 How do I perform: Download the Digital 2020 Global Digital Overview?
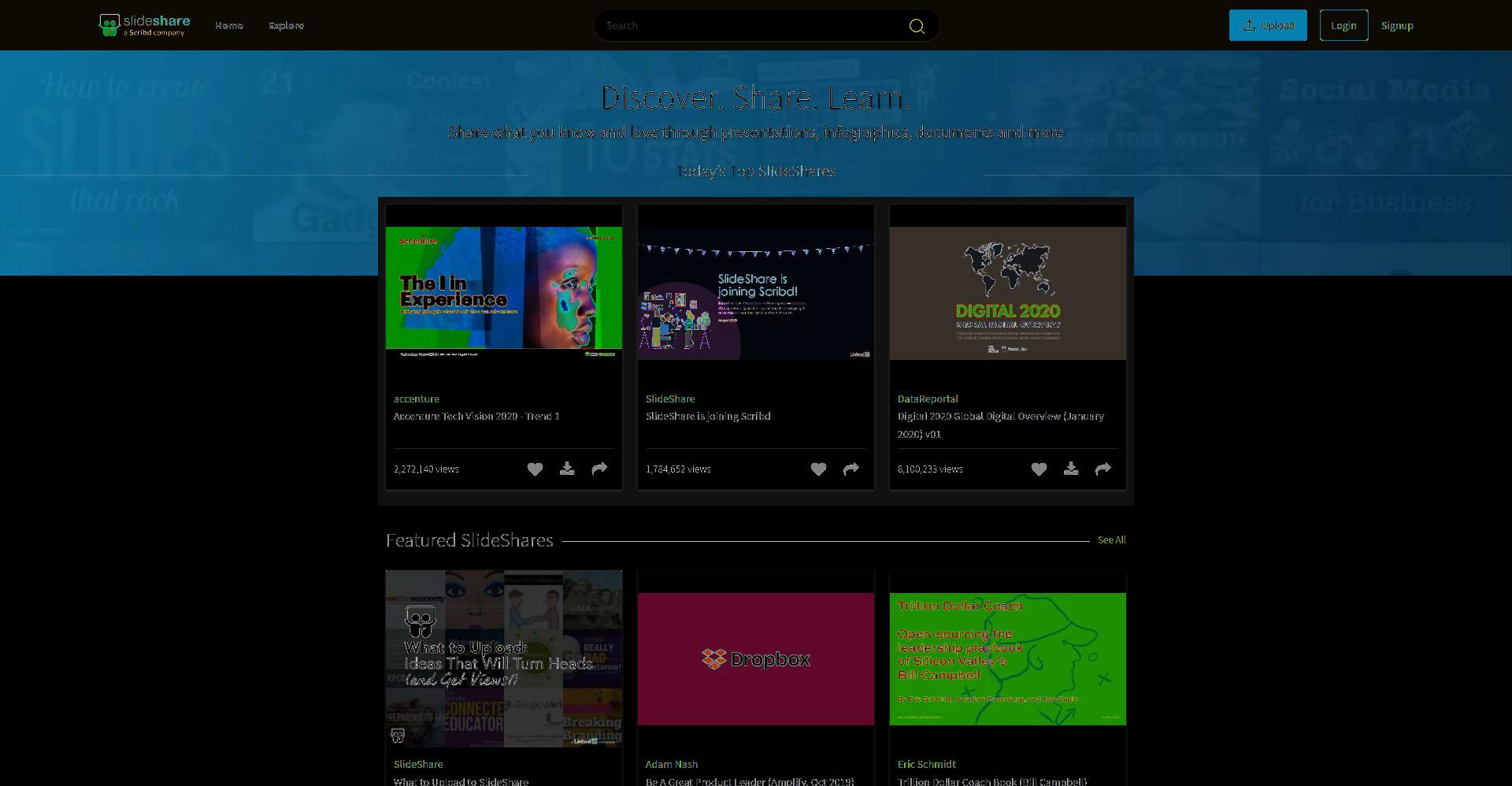1071,469
